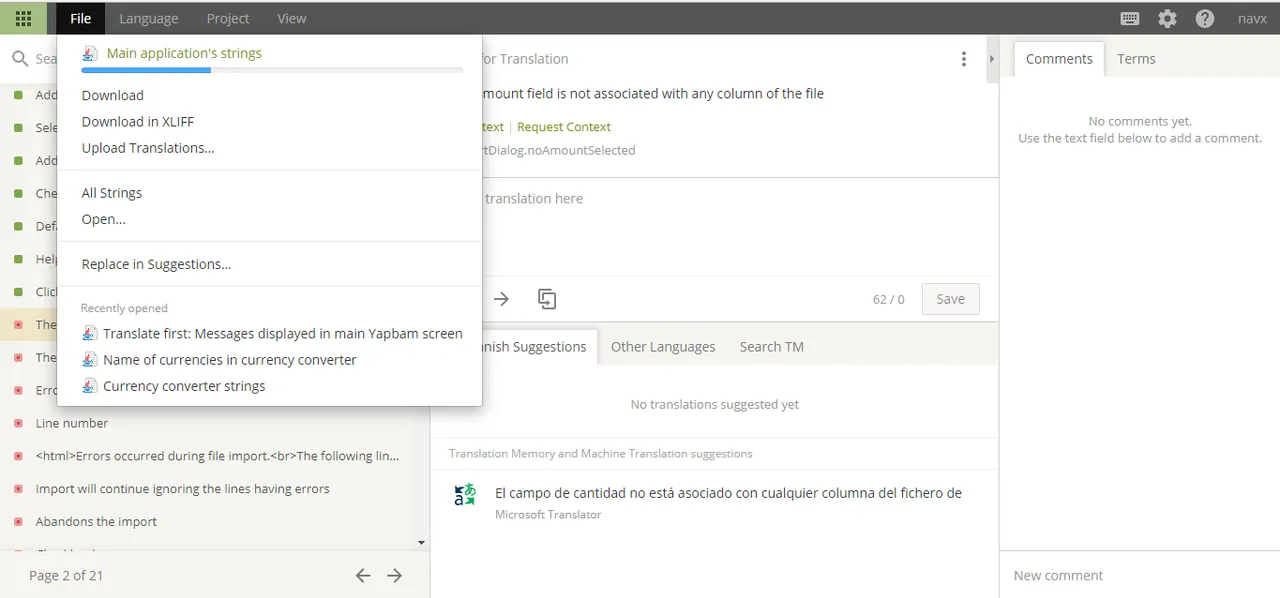Click red status dot beside Abandons the import
Image resolution: width=1280 pixels, height=598 pixels.
(18, 522)
